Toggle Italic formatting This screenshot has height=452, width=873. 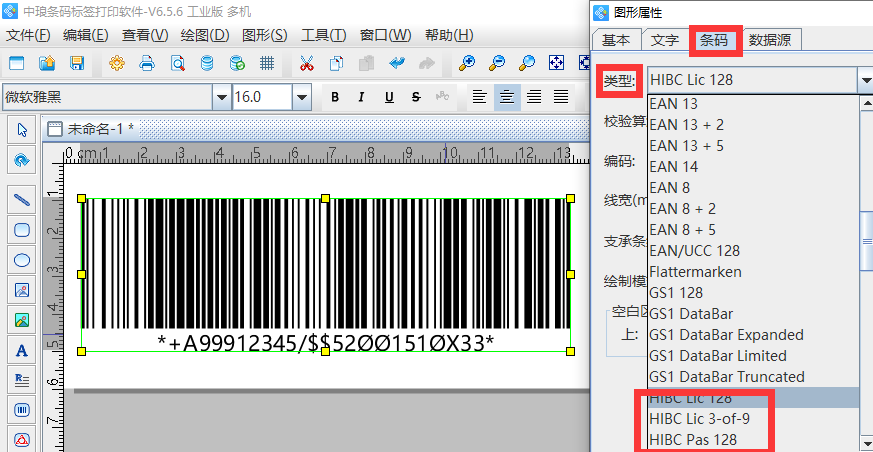tap(361, 97)
